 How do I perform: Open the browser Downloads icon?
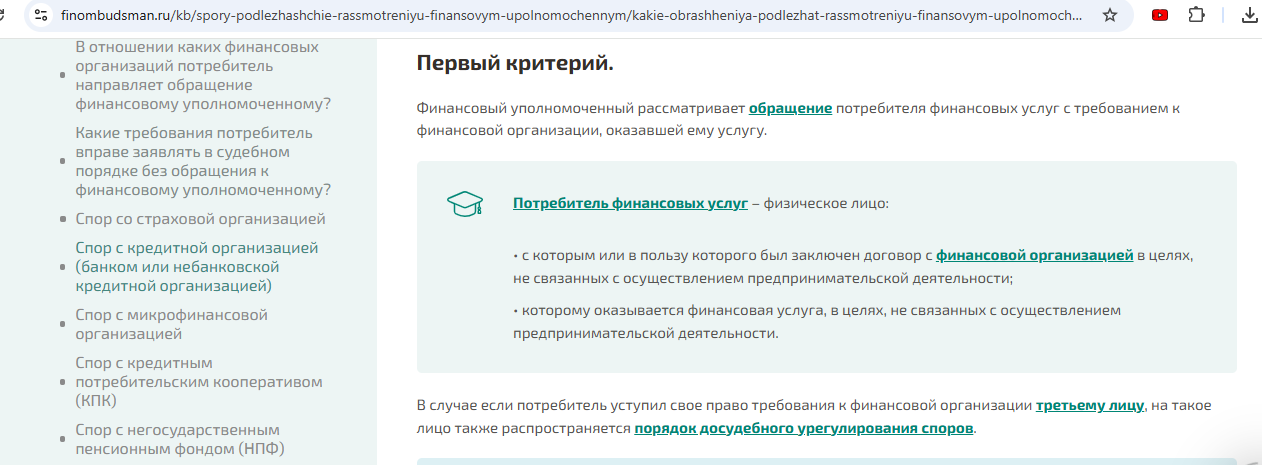click(1249, 15)
